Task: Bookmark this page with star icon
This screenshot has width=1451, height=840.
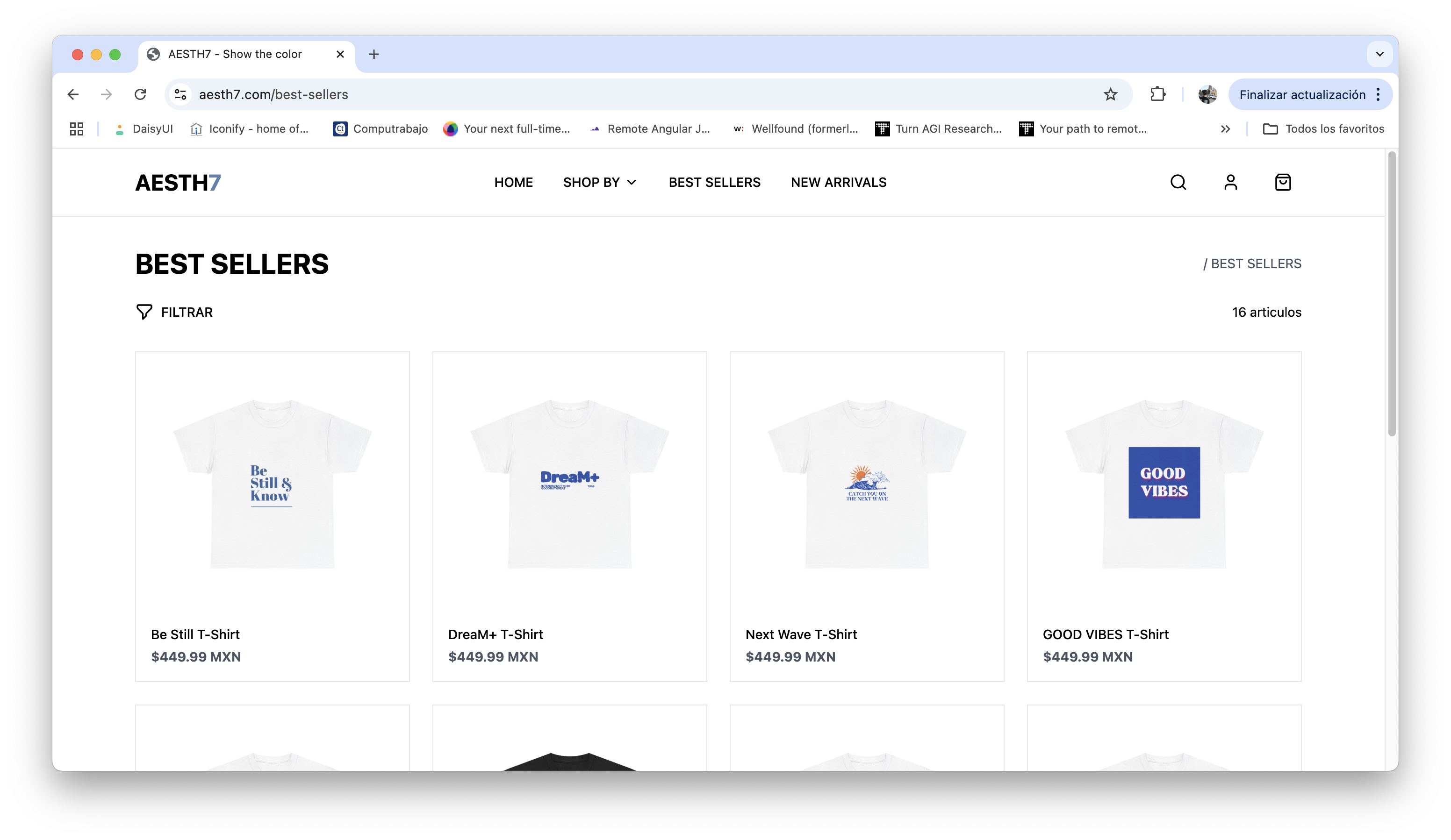Action: [1111, 94]
